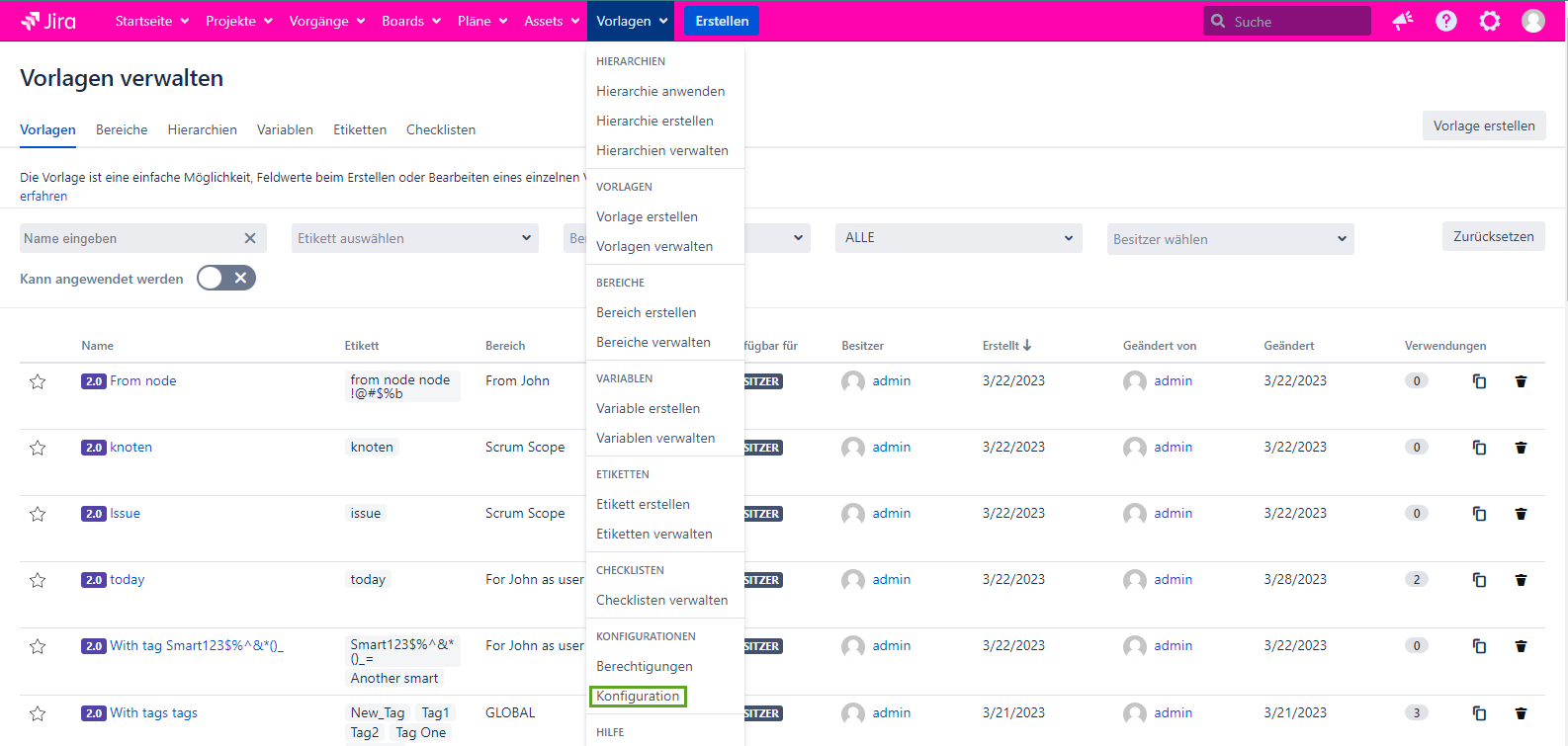The image size is (1568, 746).
Task: Open the settings gear icon
Action: tap(1489, 21)
